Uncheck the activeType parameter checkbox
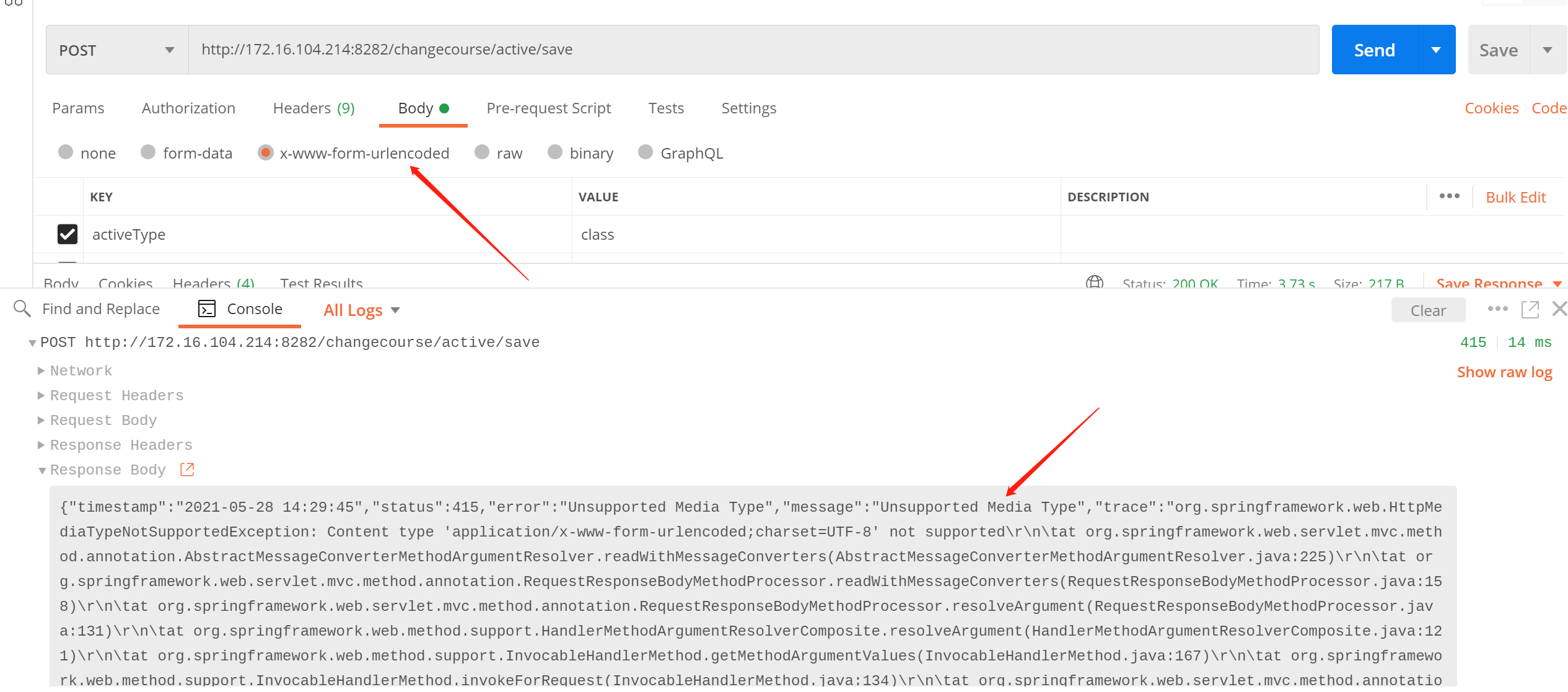Viewport: 1568px width, 692px height. [68, 234]
